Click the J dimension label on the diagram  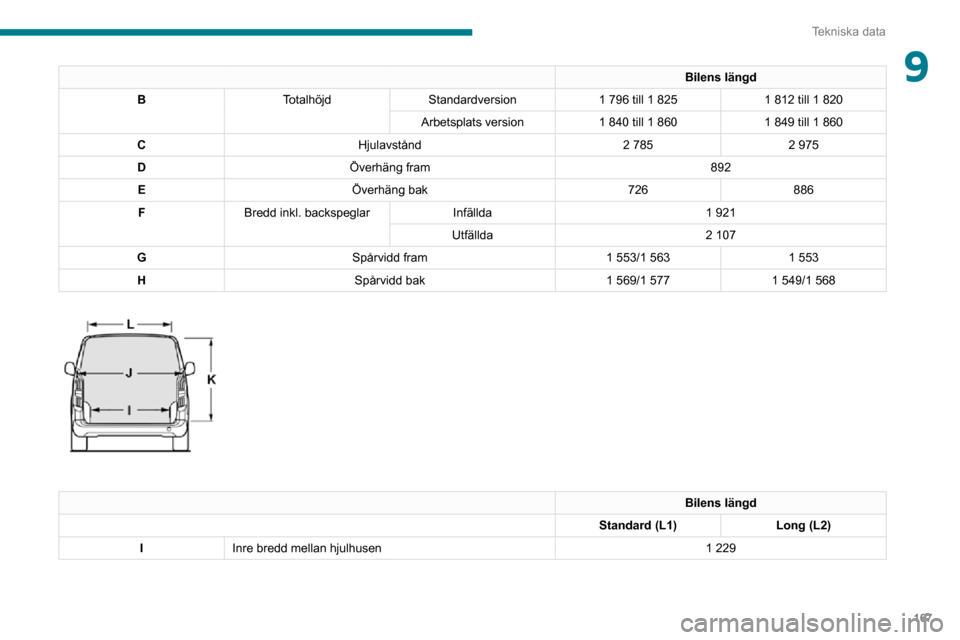[x=129, y=372]
